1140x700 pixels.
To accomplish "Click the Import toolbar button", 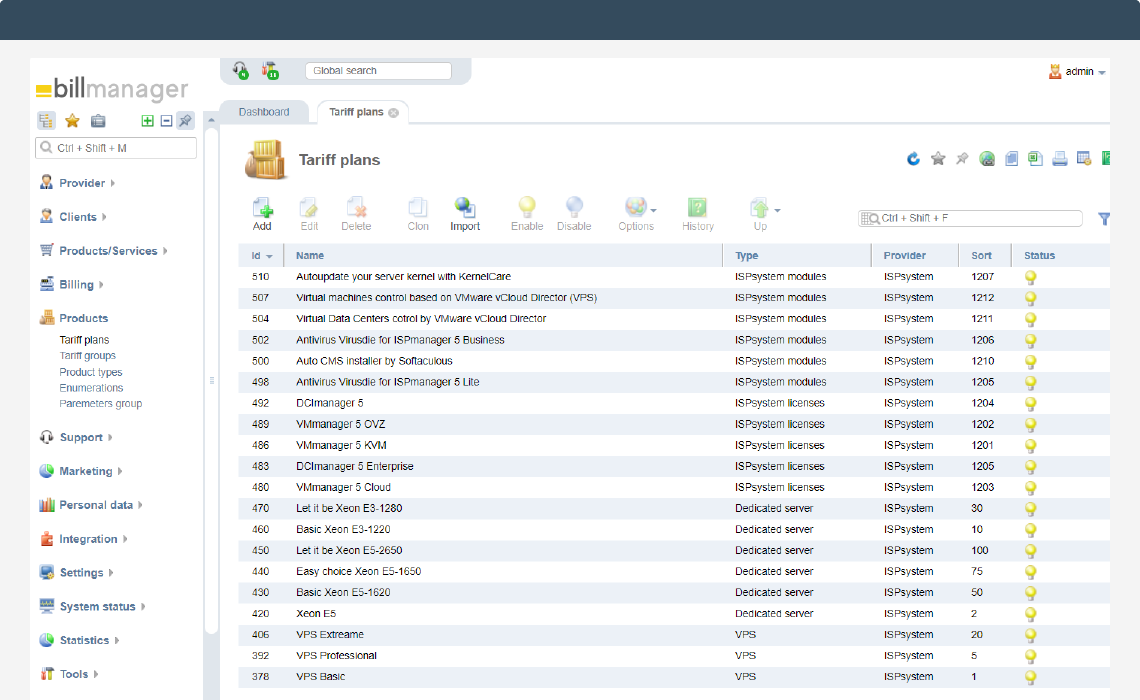I will click(x=465, y=214).
